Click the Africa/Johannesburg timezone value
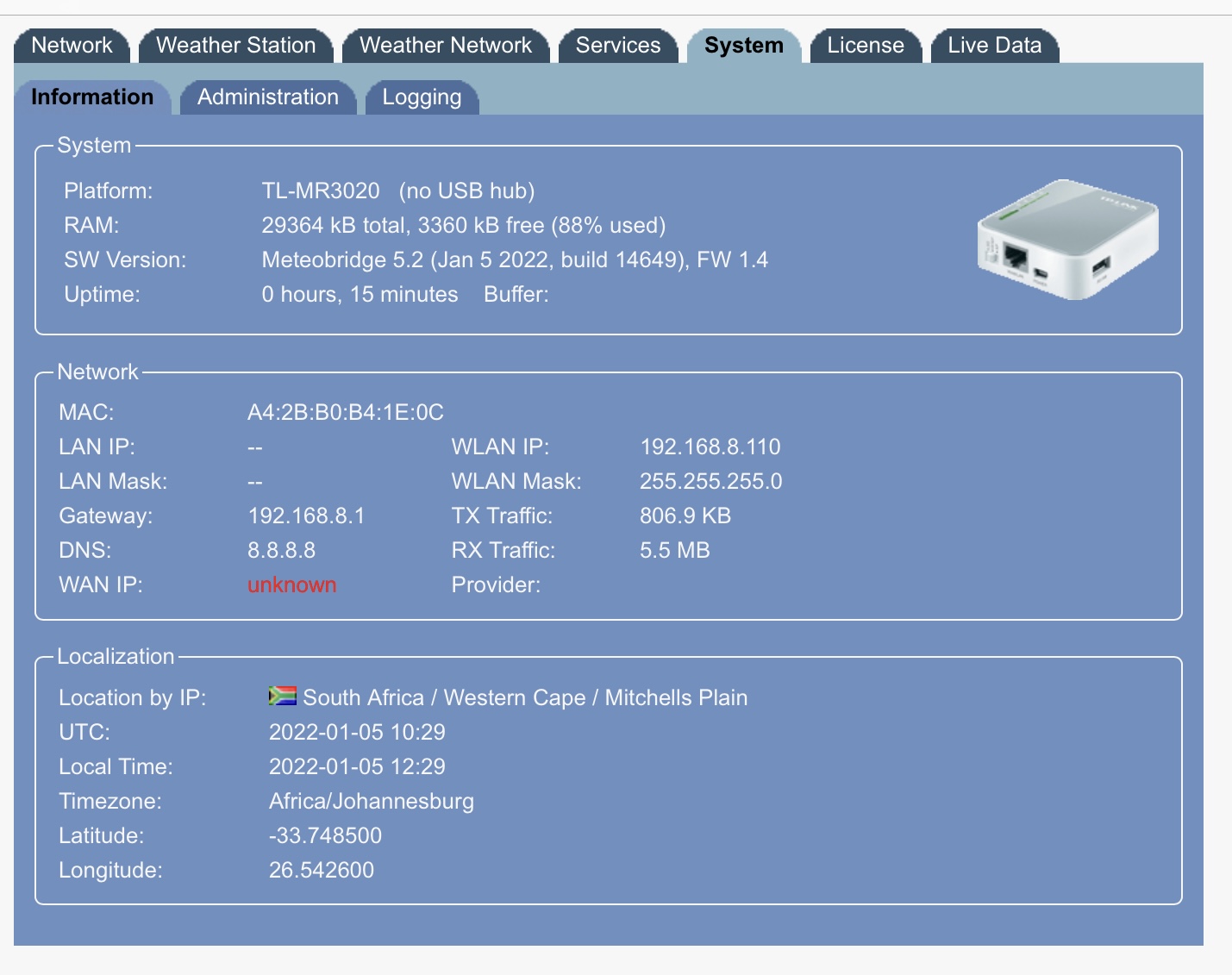This screenshot has height=975, width=1232. click(x=371, y=801)
